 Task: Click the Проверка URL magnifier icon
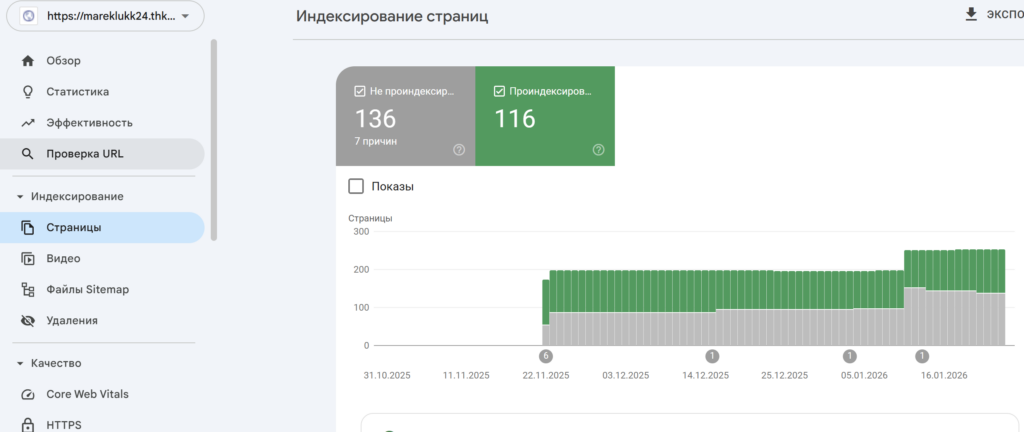click(x=28, y=154)
